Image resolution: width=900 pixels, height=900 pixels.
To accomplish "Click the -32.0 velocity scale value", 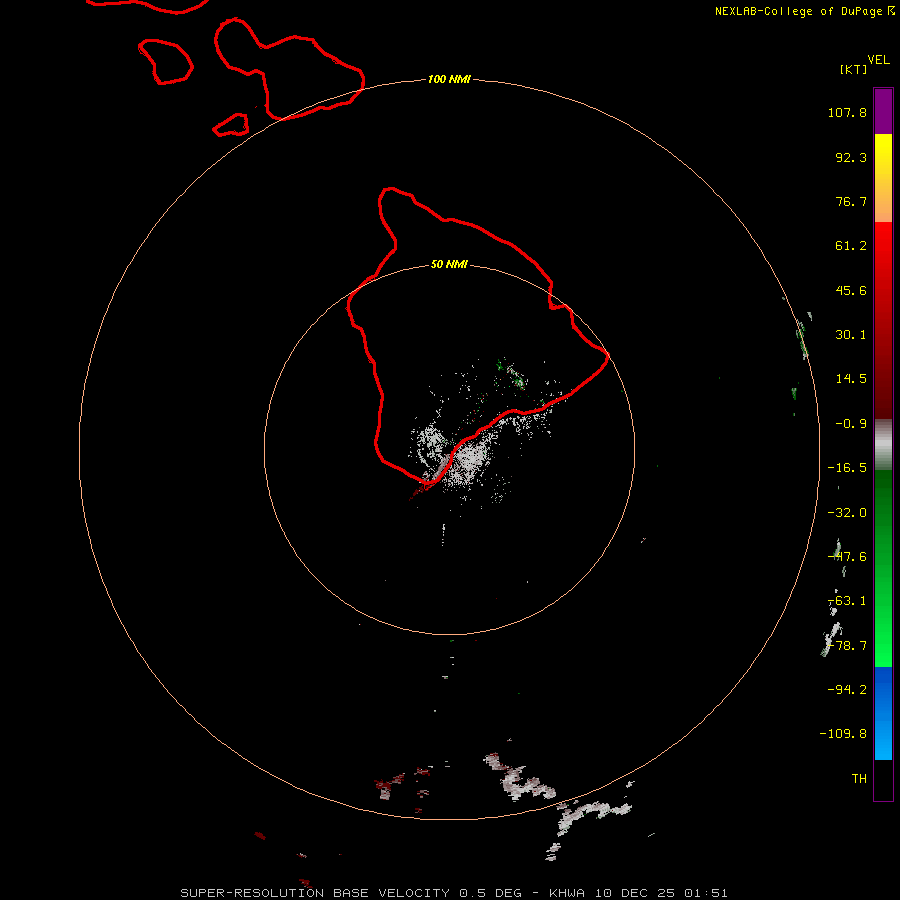I will [847, 513].
